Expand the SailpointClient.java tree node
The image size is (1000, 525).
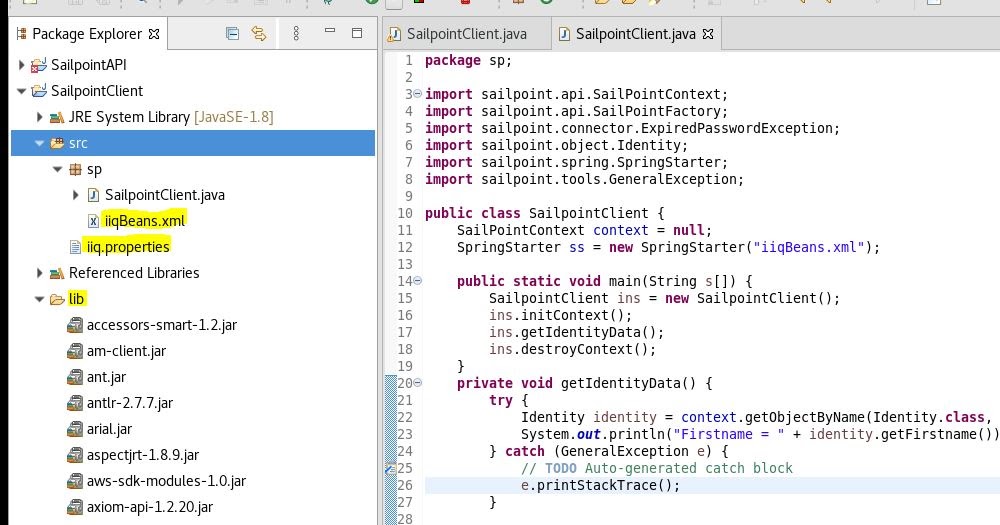(x=75, y=195)
